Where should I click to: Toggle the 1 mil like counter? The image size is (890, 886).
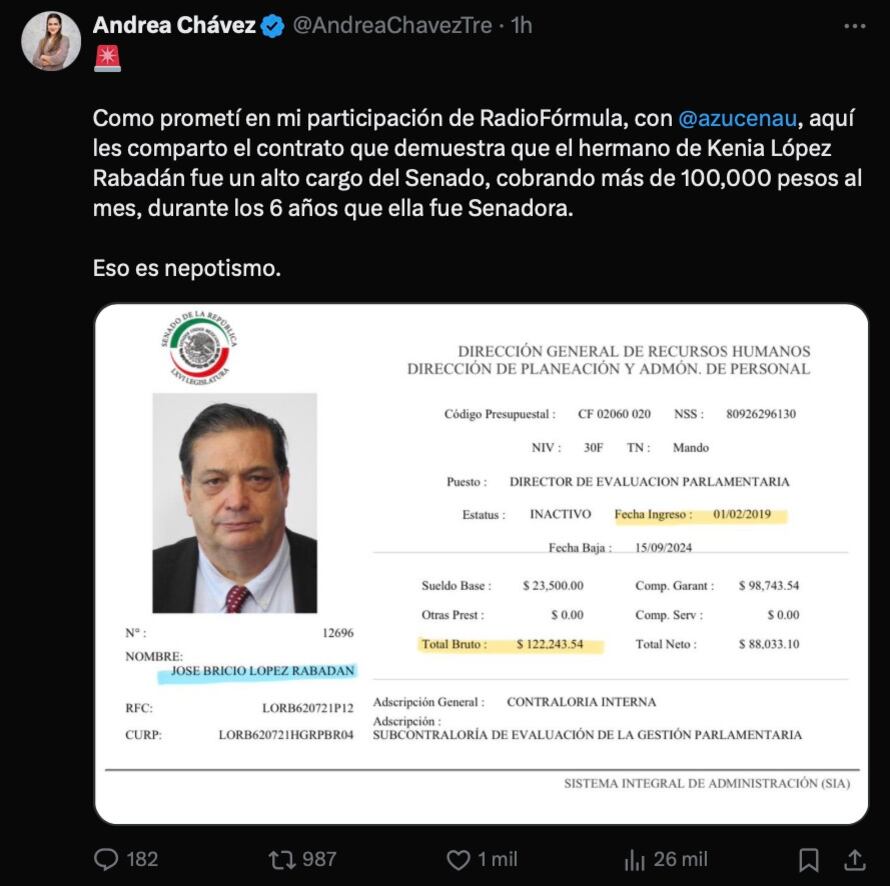(x=495, y=858)
